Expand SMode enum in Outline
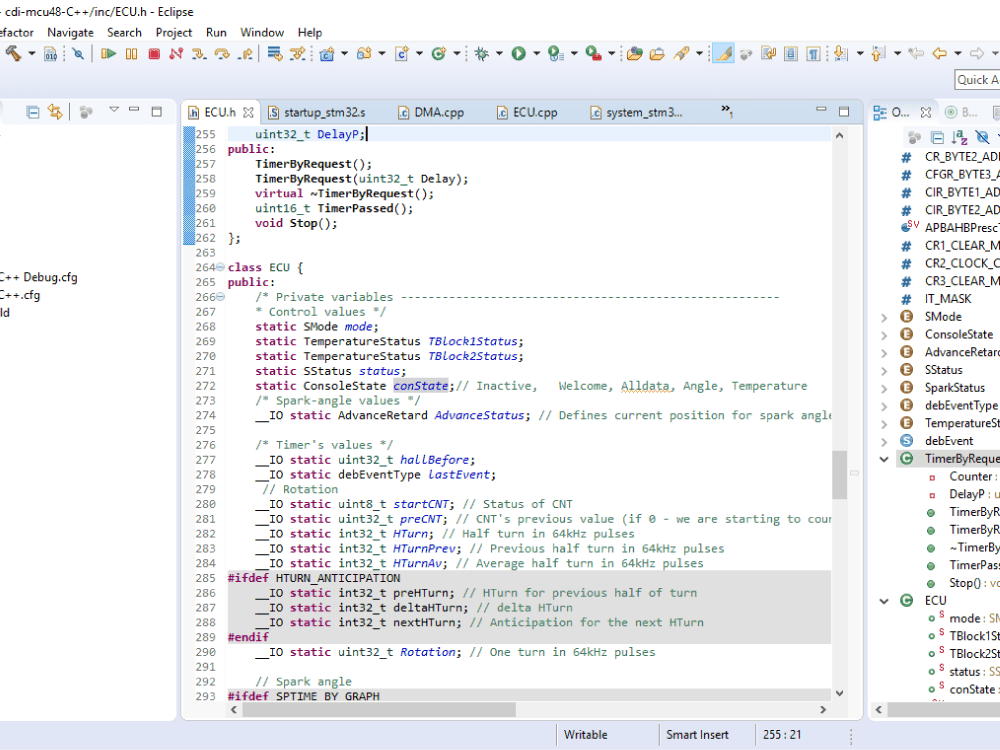The width and height of the screenshot is (1000, 750). coord(884,317)
